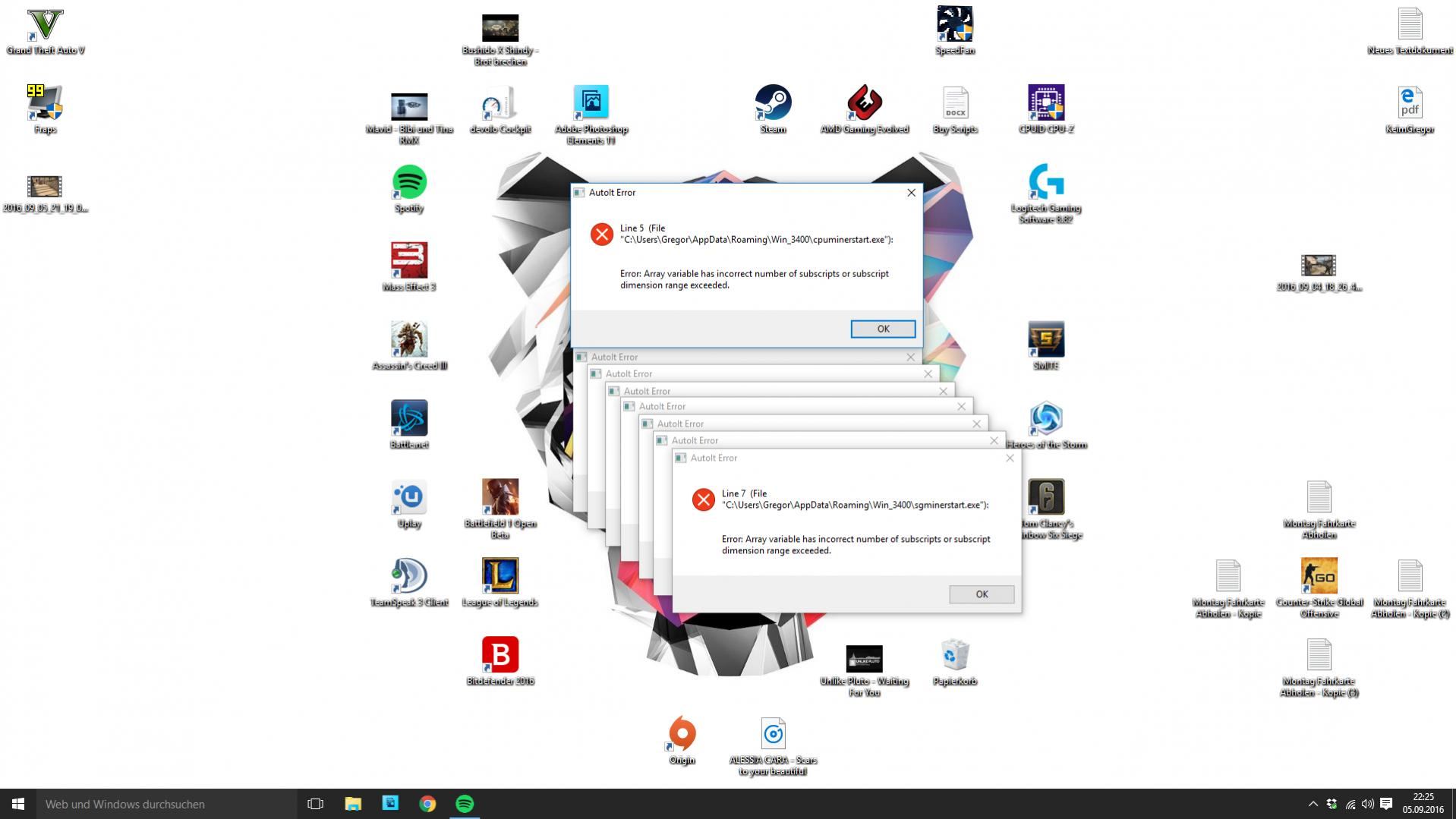The height and width of the screenshot is (819, 1456).
Task: Show hidden system tray icons
Action: (1313, 804)
